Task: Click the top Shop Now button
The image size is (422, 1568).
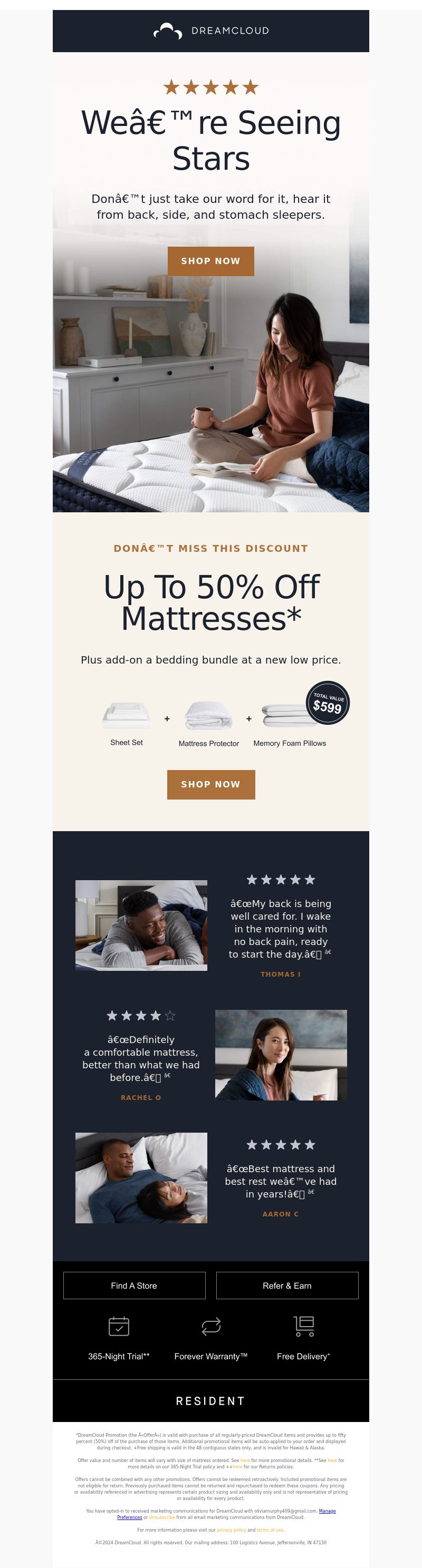Action: point(210,261)
